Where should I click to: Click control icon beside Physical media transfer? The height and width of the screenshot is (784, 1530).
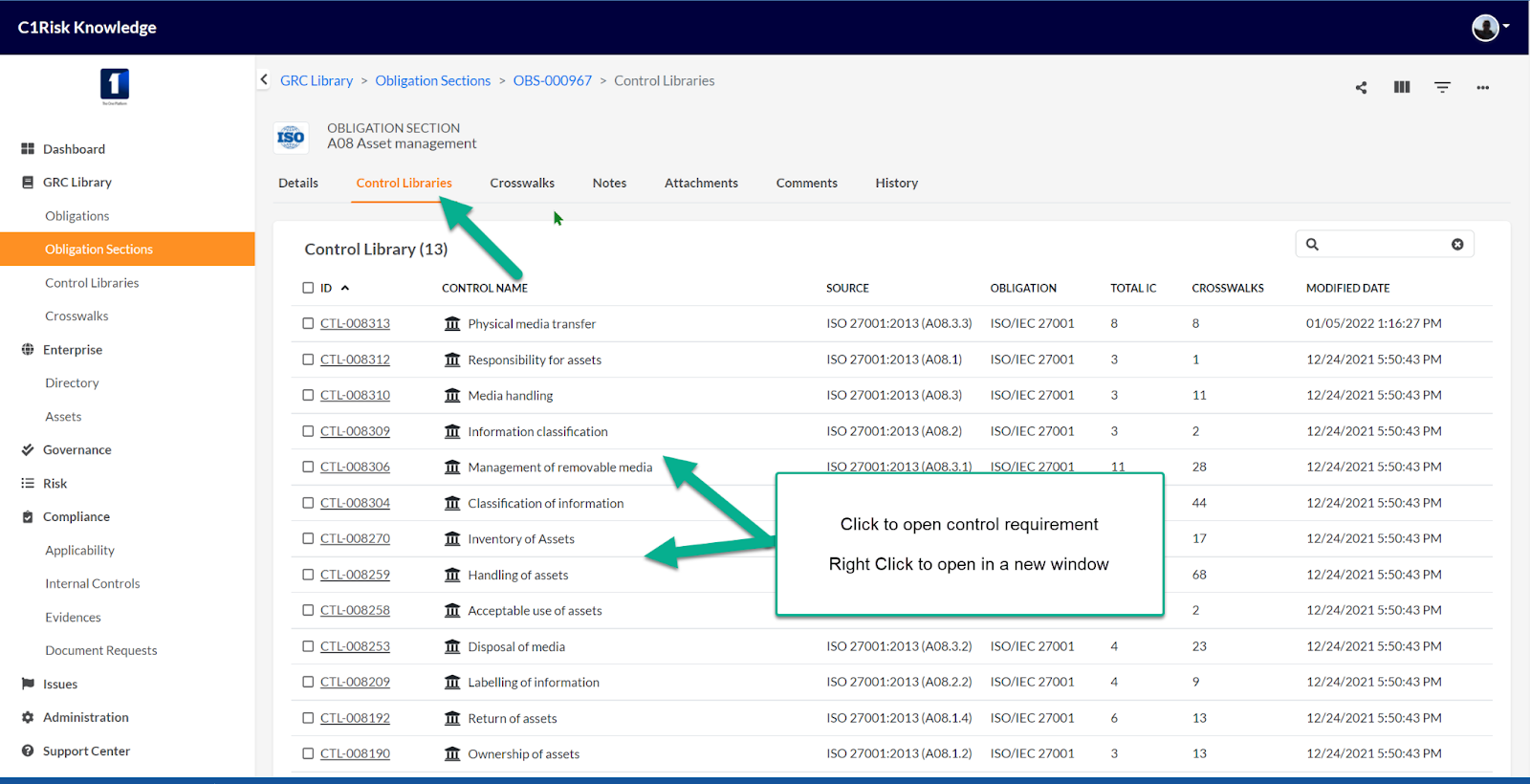point(452,323)
